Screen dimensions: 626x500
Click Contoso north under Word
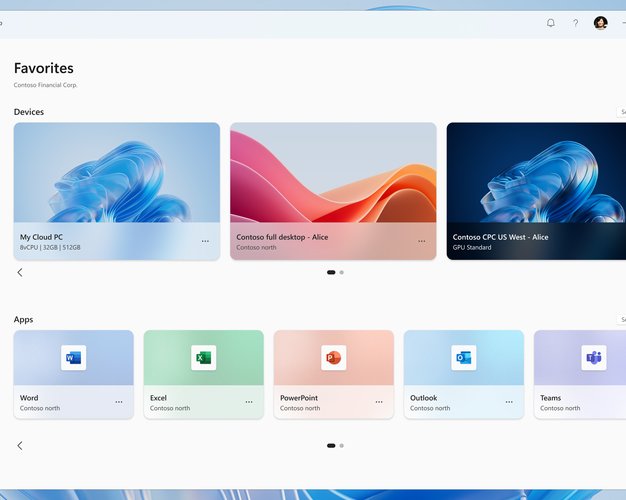click(40, 408)
